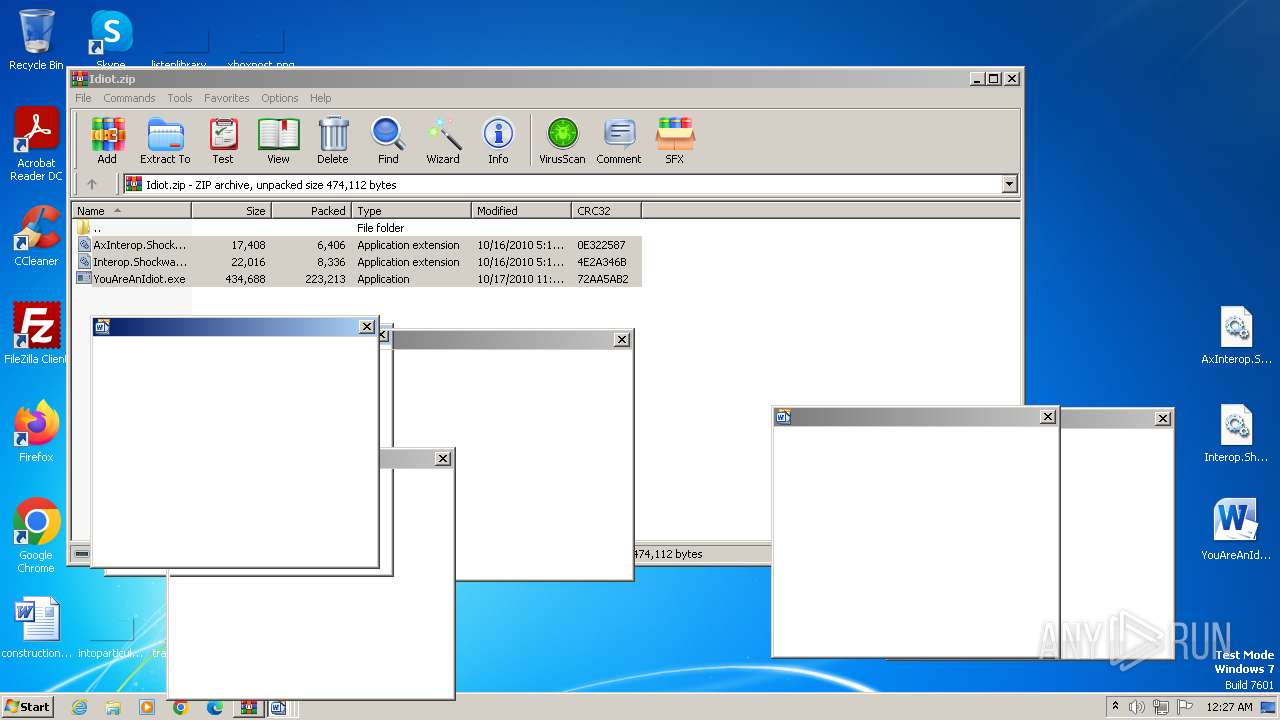Open the Options menu
1280x720 pixels.
click(280, 98)
